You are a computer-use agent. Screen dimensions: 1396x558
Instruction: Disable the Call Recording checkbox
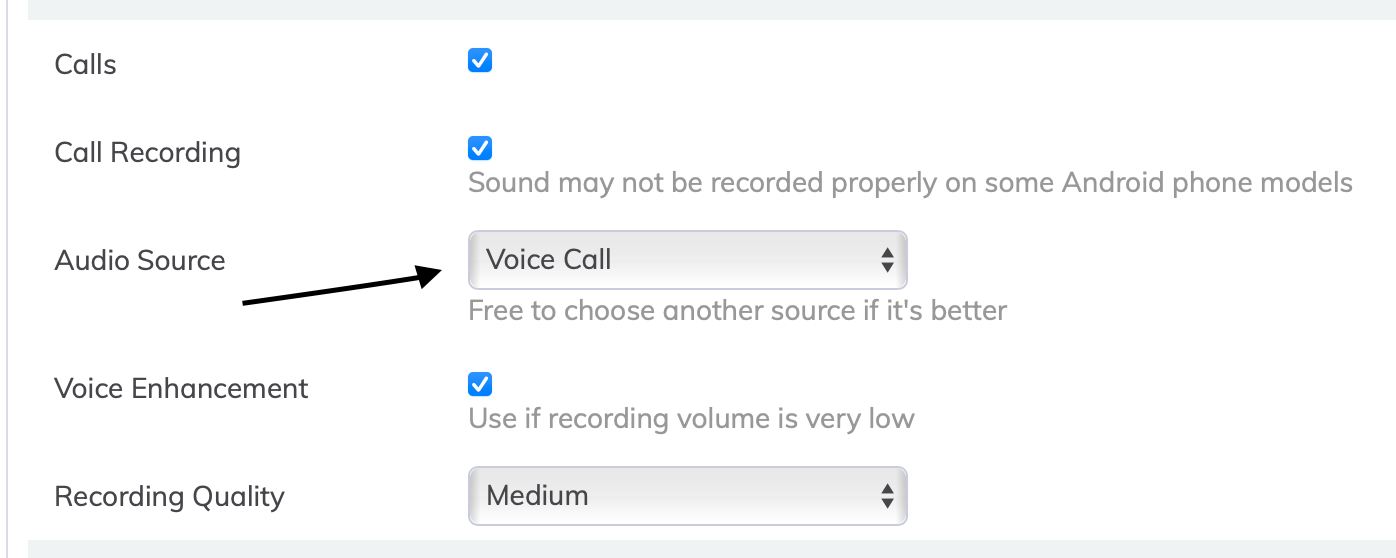tap(480, 149)
